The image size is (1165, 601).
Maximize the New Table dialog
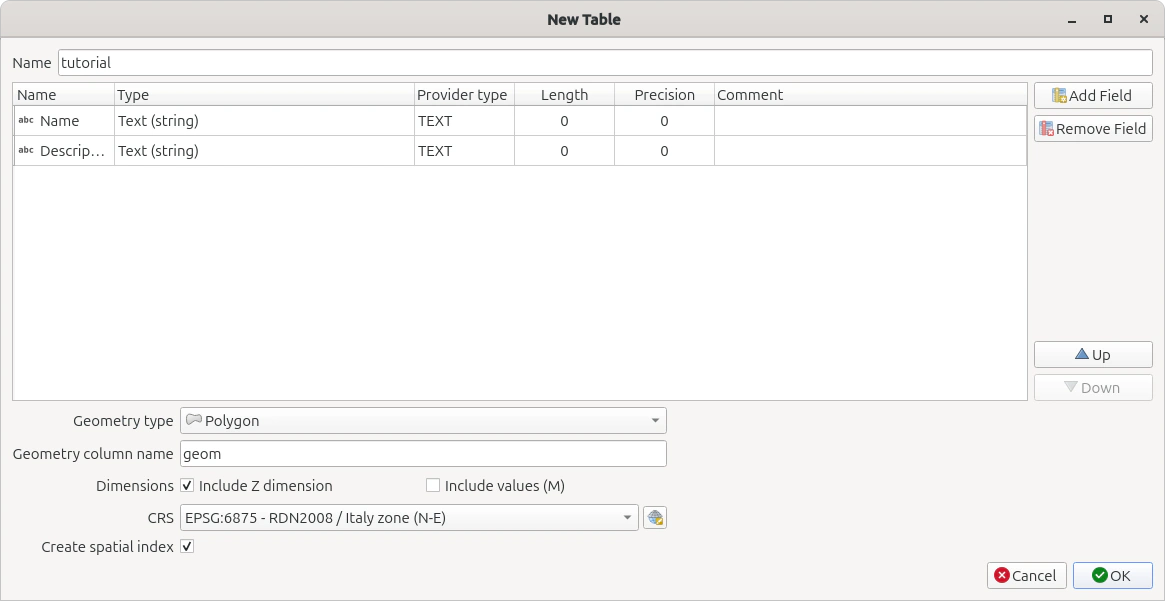1108,19
